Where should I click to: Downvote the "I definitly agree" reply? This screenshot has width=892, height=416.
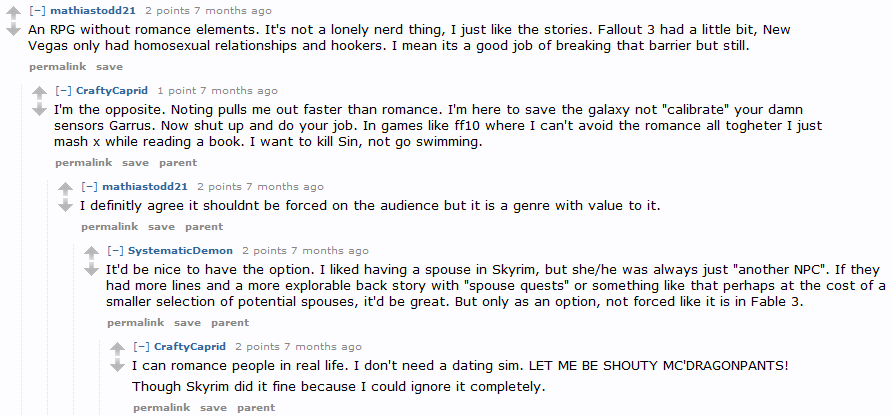[x=65, y=205]
